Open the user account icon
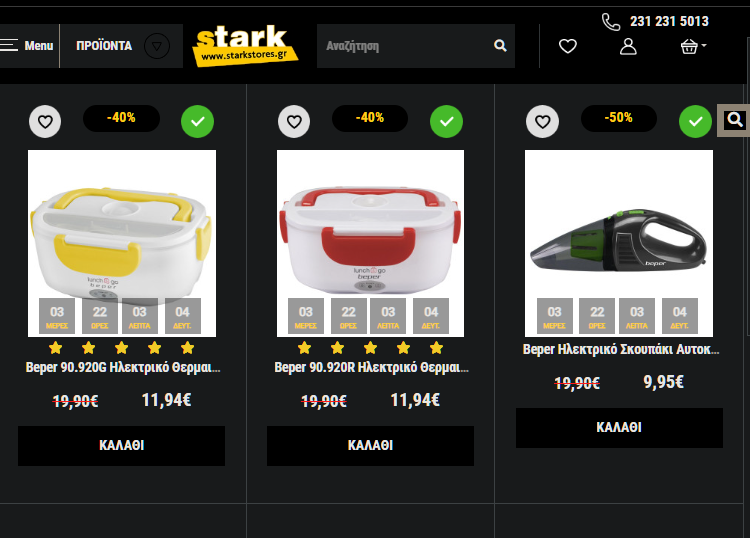 point(628,46)
